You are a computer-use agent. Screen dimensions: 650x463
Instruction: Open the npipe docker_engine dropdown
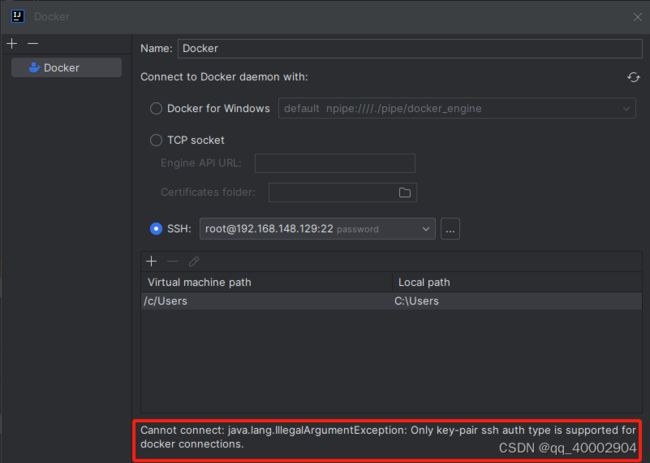point(457,109)
